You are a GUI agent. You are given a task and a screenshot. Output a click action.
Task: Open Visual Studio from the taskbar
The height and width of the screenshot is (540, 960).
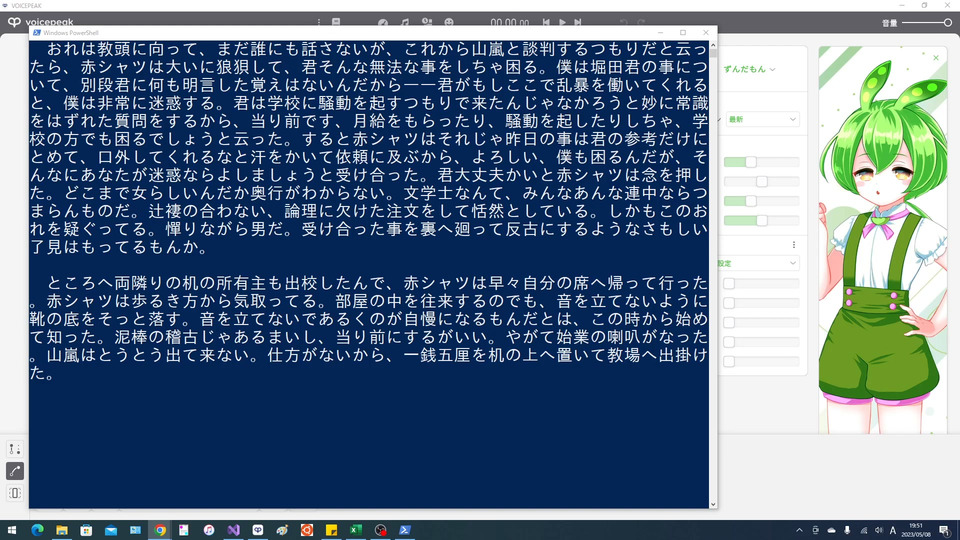pos(233,530)
